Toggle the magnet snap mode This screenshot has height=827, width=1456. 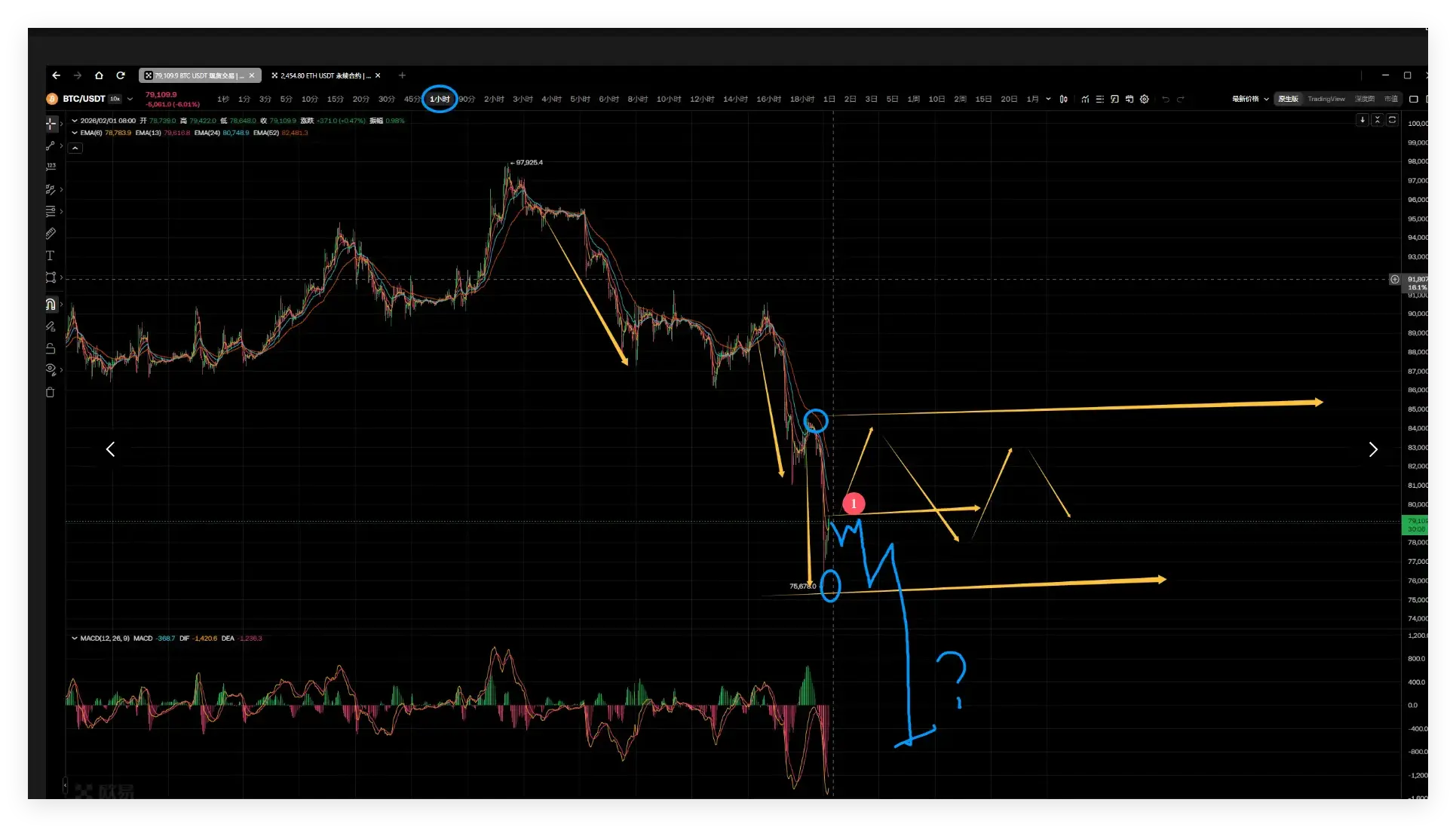coord(51,305)
